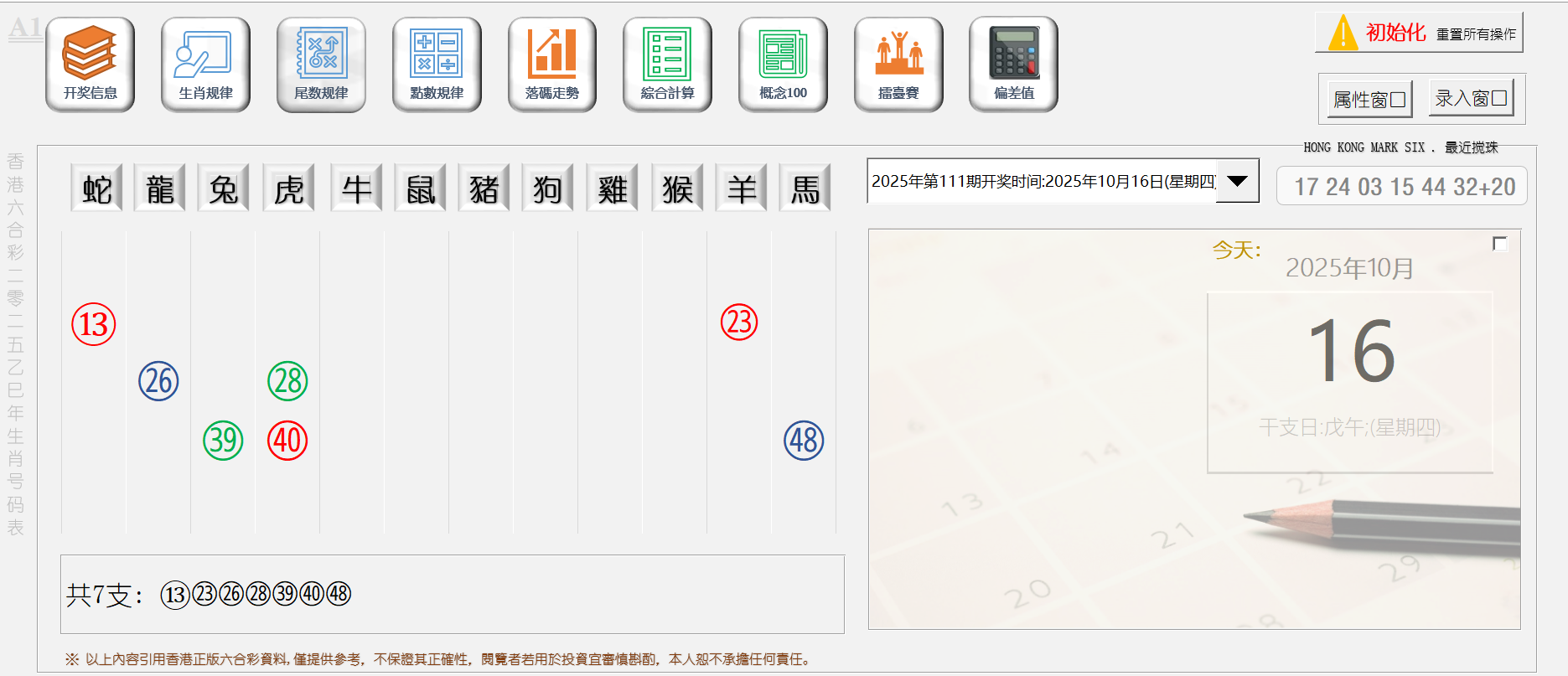Open the 生肖规律 zodiac patterns icon
Viewport: 1568px width, 676px height.
205,64
